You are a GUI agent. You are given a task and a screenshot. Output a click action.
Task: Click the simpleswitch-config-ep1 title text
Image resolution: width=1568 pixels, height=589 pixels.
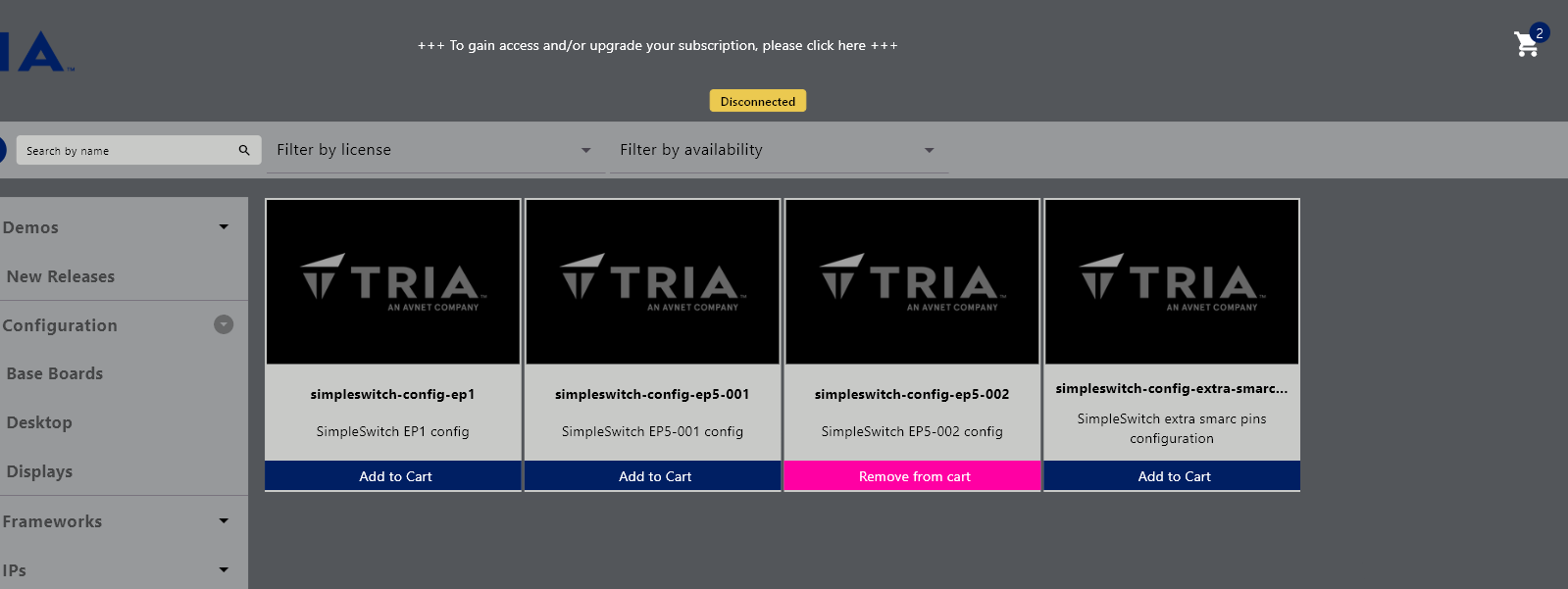[x=393, y=394]
